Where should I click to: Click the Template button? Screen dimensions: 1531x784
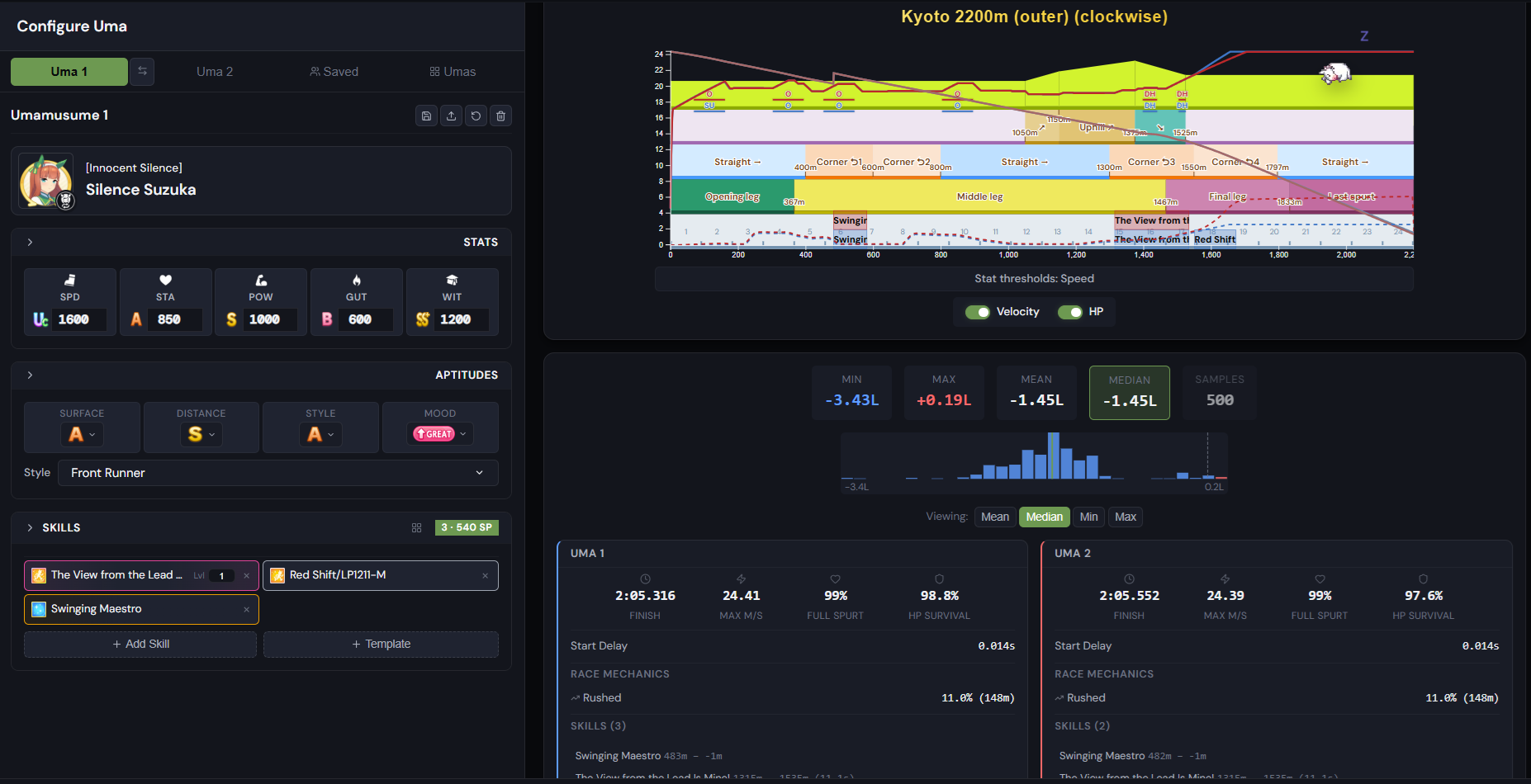[381, 645]
